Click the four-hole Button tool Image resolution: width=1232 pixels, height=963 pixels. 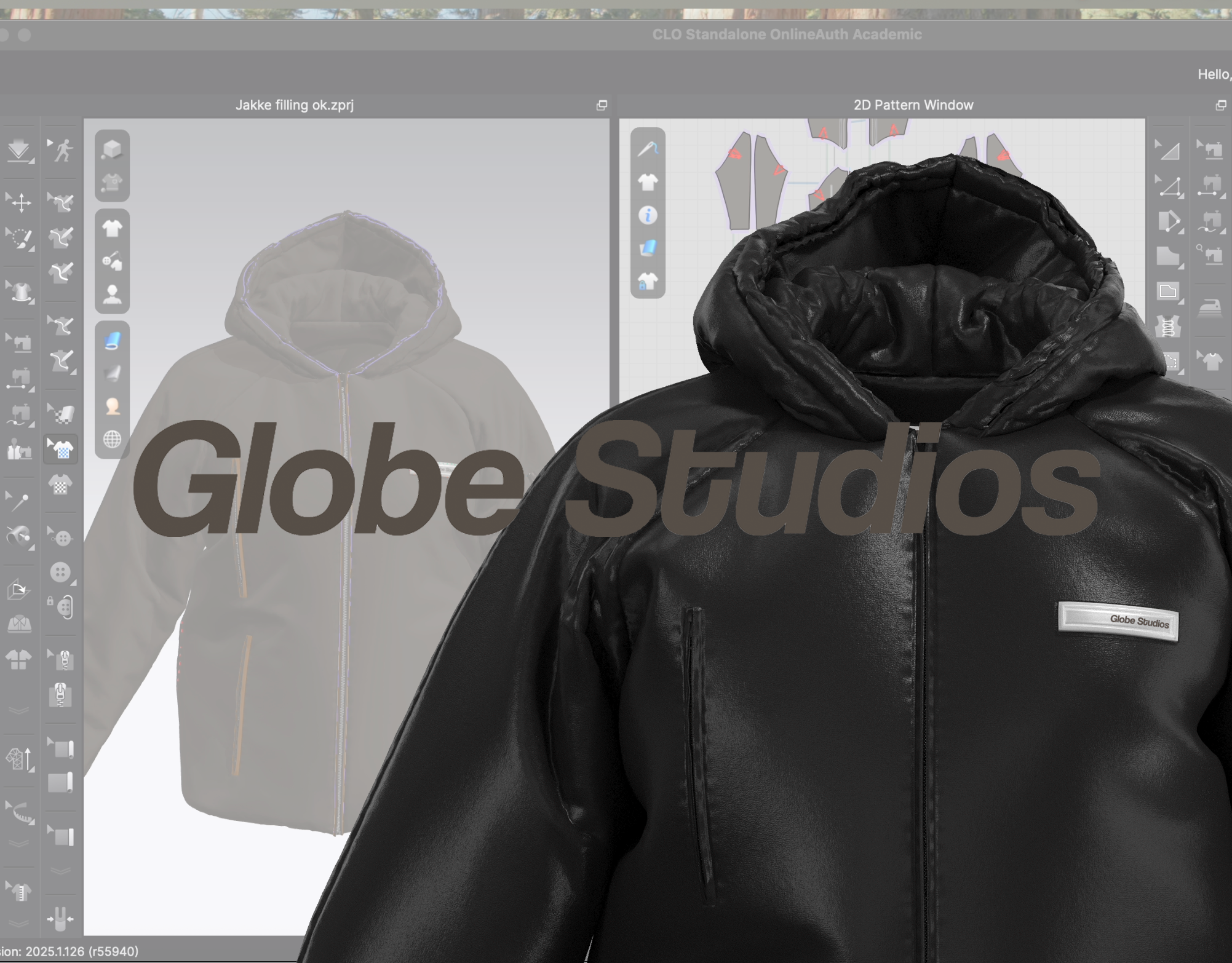pyautogui.click(x=60, y=573)
